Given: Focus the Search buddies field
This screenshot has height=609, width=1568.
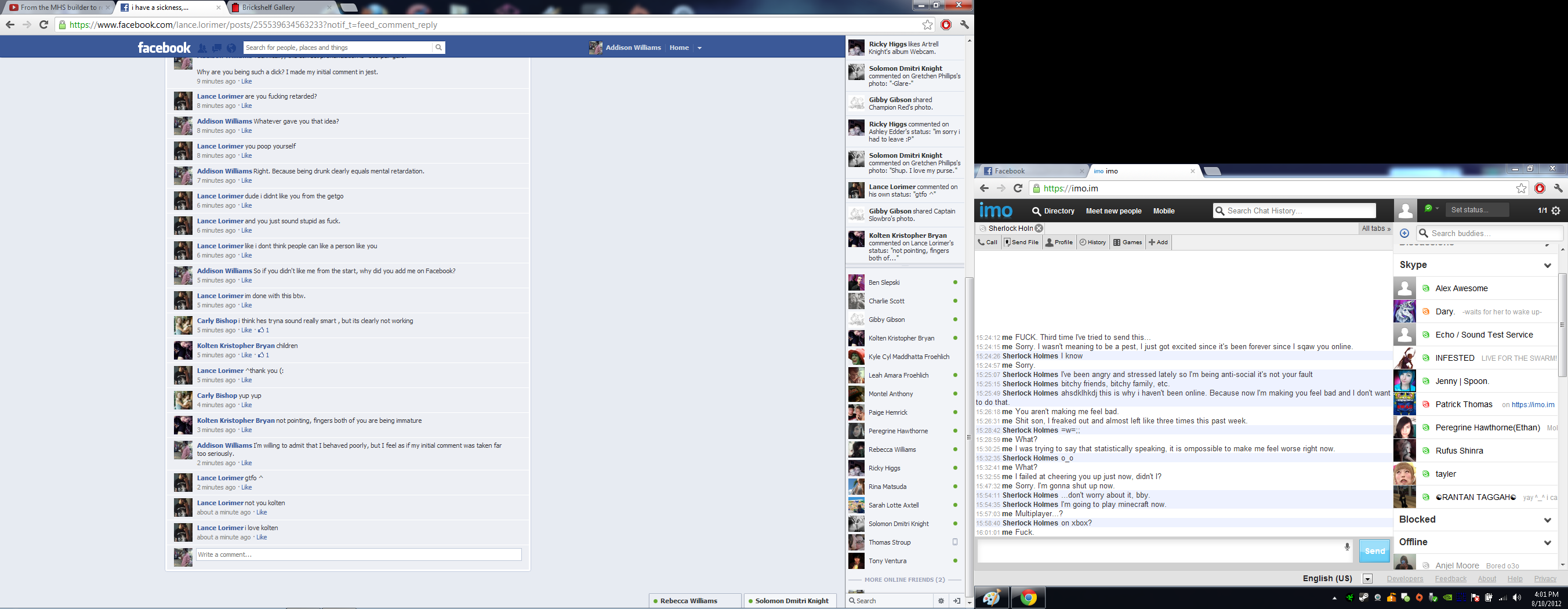Looking at the screenshot, I should click(1490, 233).
